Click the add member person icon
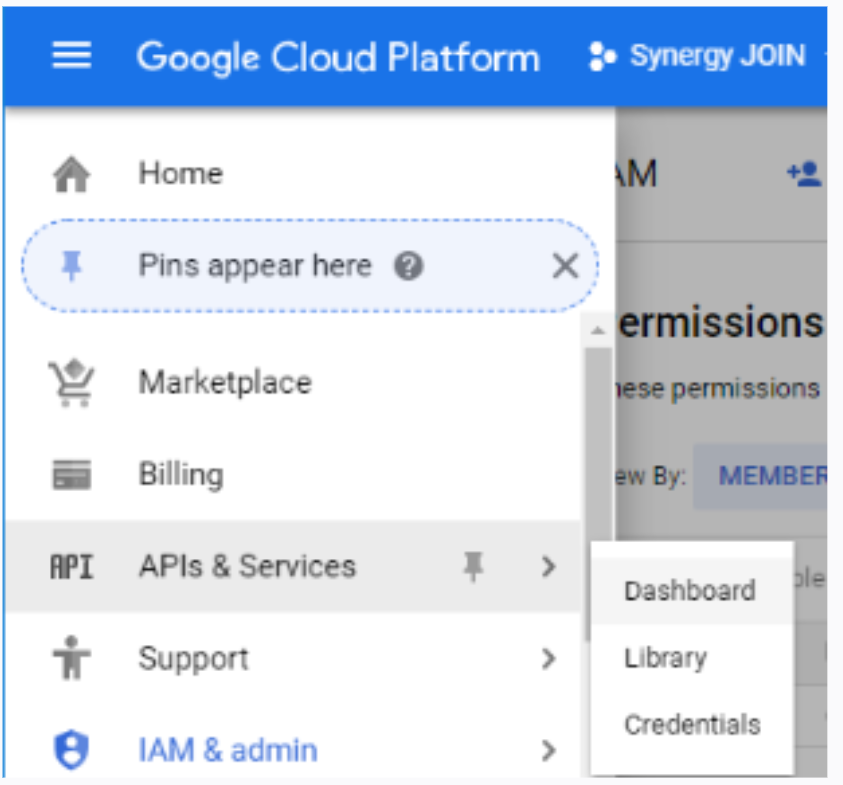843x785 pixels. coord(804,174)
